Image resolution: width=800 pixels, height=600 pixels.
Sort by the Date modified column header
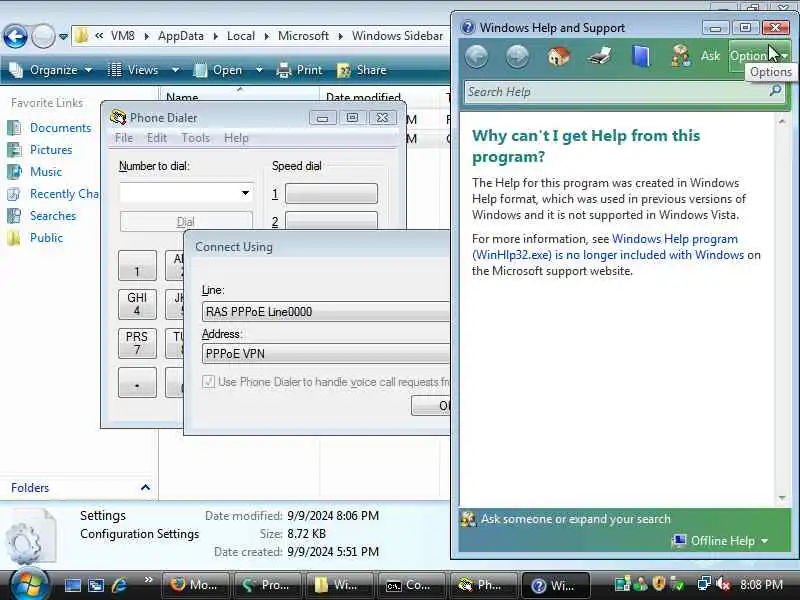[x=363, y=97]
